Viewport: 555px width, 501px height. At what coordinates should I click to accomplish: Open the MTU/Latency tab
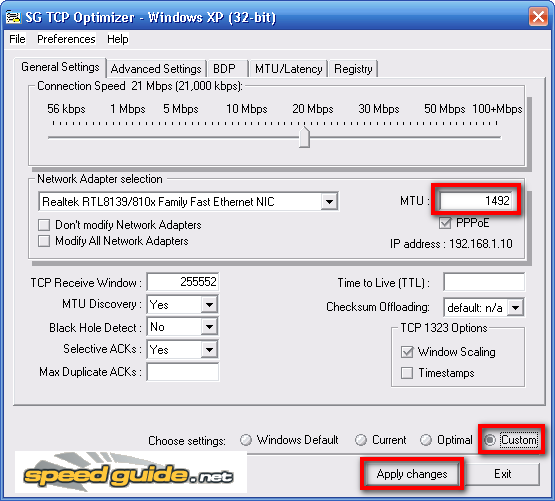tap(288, 69)
